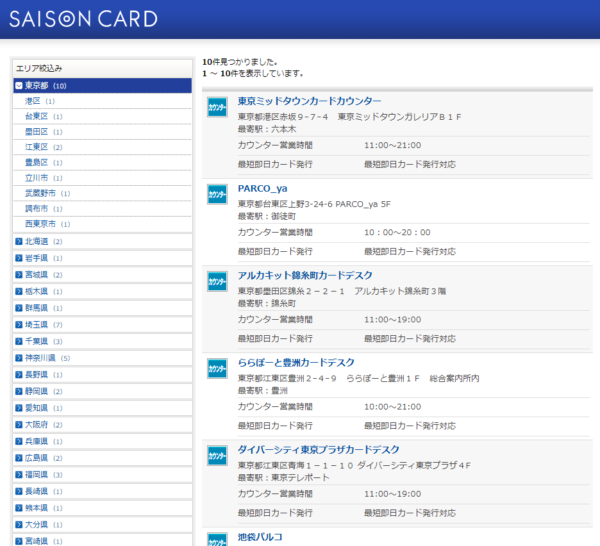Expand the 大阪府 (2) area

(x=103, y=425)
